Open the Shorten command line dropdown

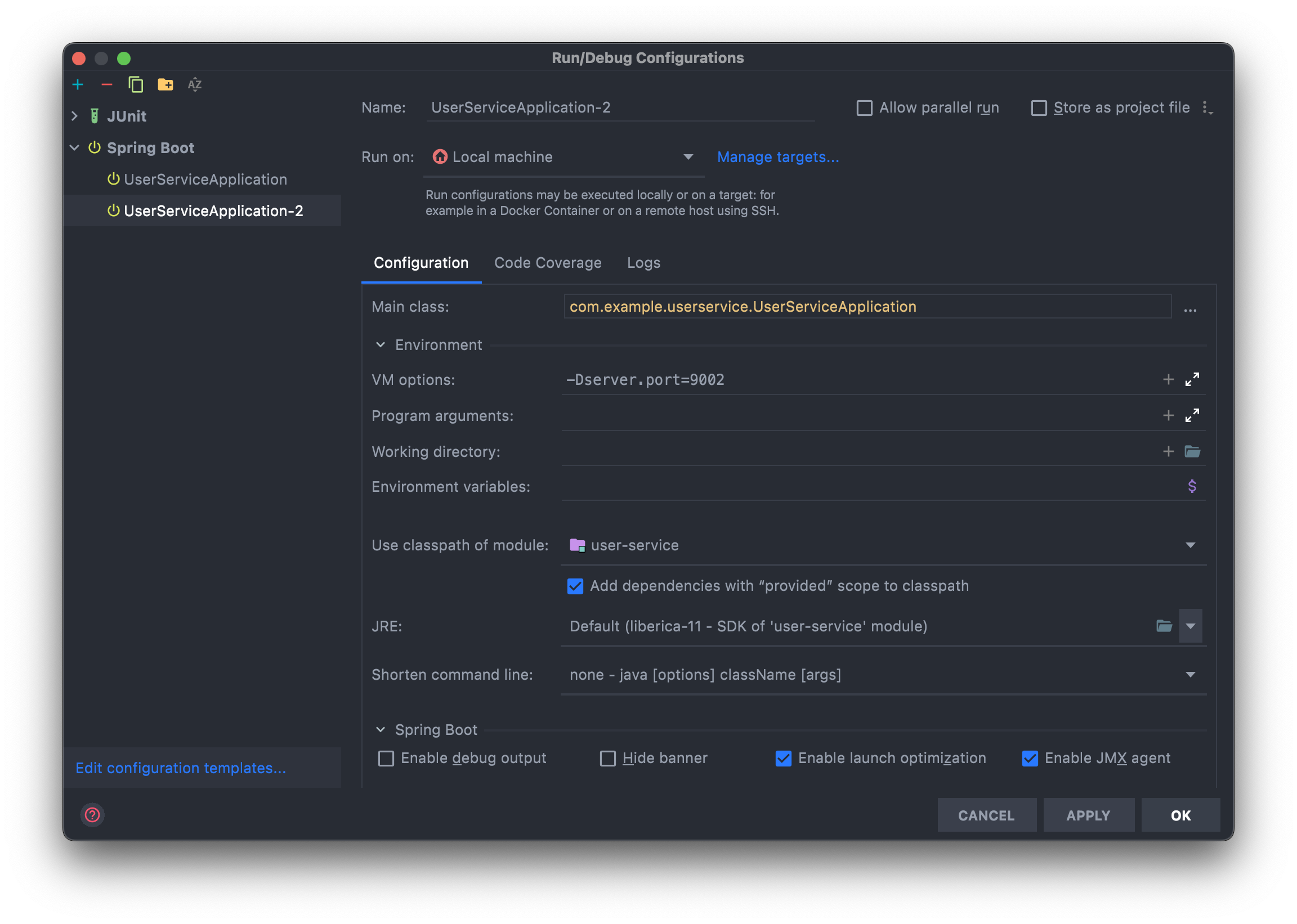1191,675
